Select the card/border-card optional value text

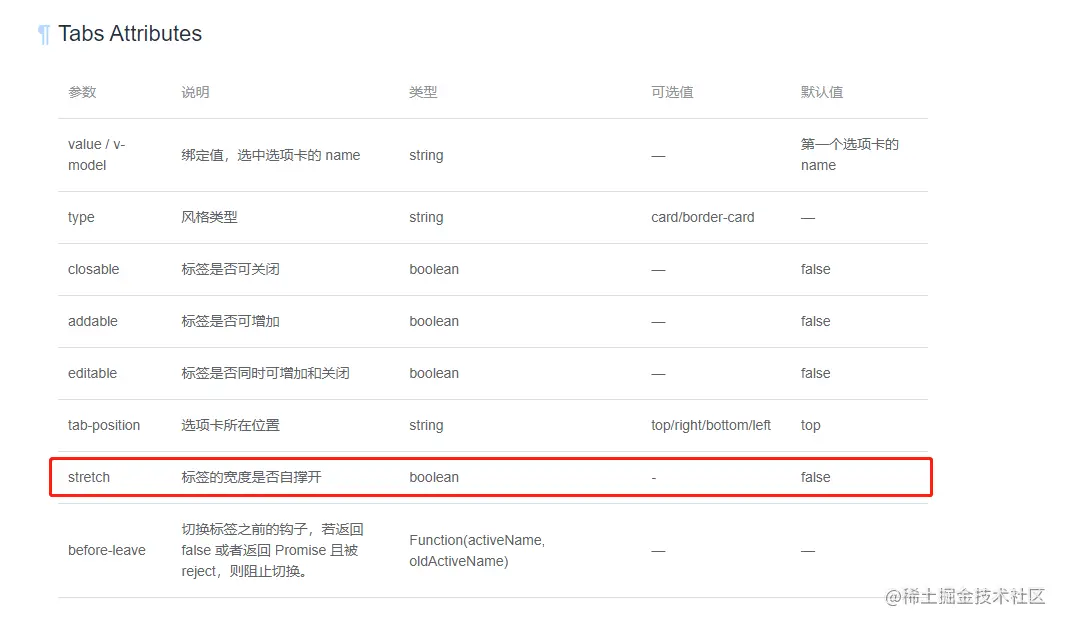pyautogui.click(x=703, y=217)
